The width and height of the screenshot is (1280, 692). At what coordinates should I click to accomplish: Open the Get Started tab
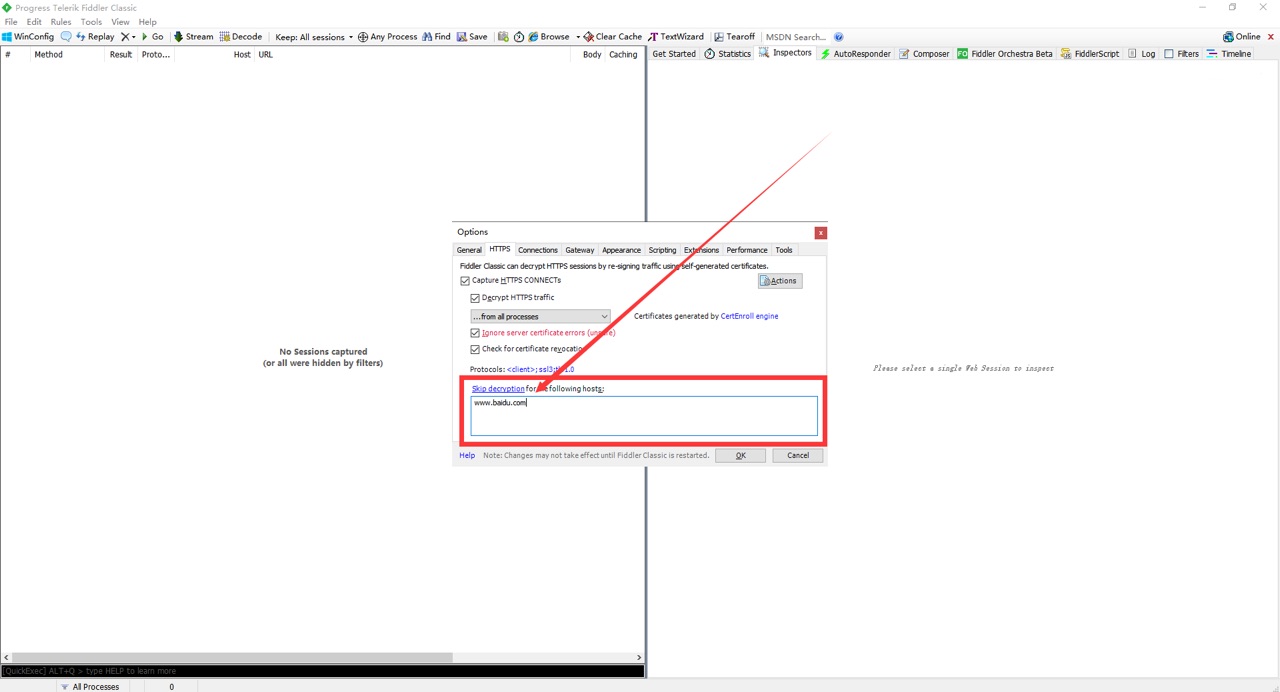(x=674, y=54)
